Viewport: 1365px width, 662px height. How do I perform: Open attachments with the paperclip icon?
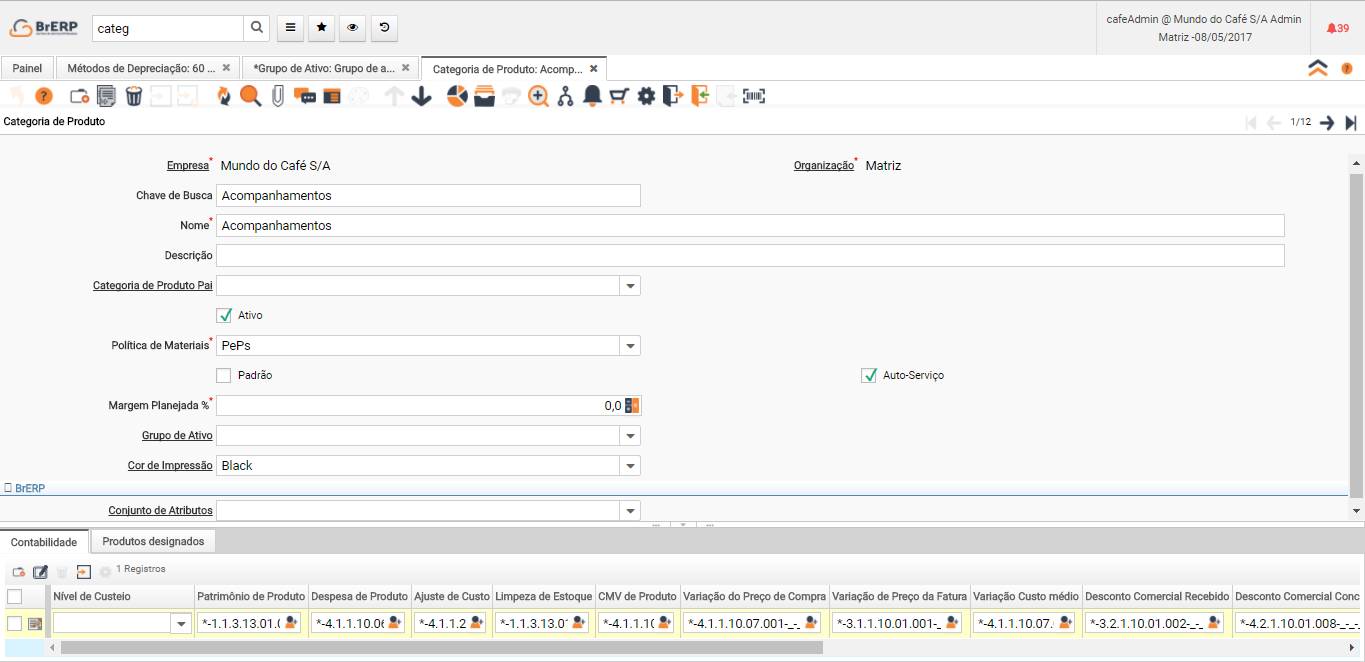coord(278,96)
